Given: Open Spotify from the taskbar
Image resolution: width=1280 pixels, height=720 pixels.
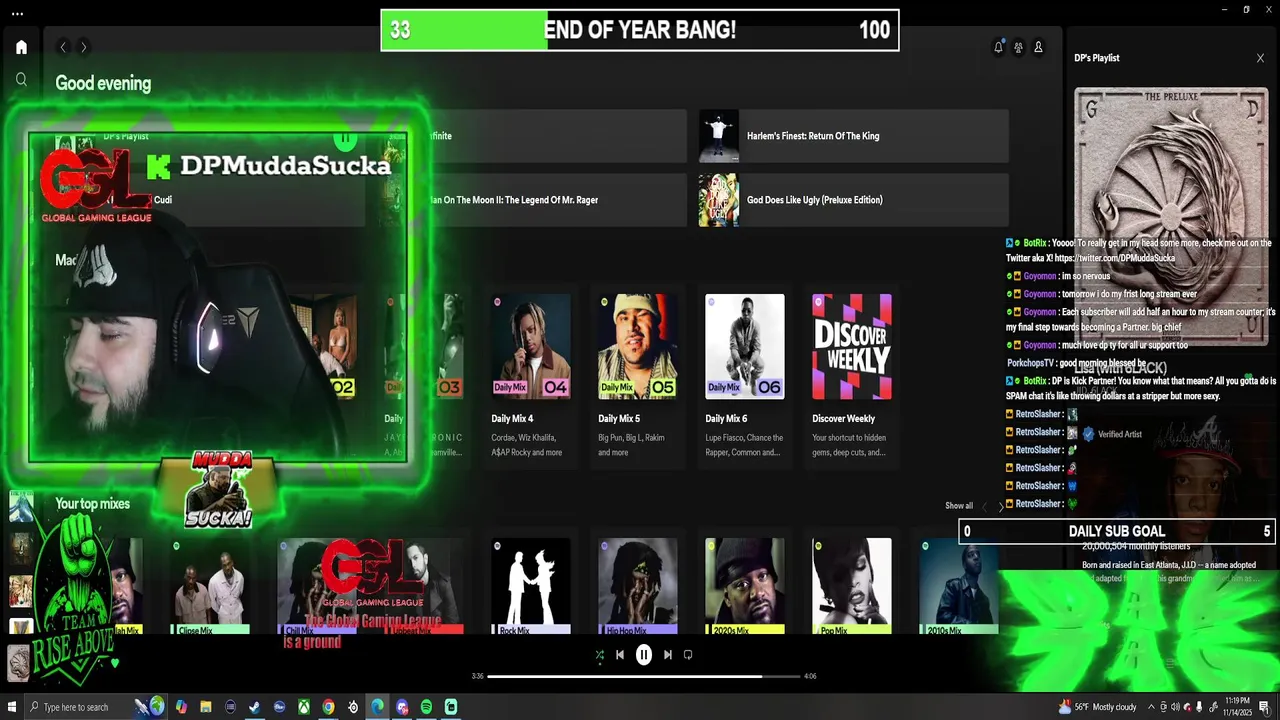Looking at the screenshot, I should point(426,707).
